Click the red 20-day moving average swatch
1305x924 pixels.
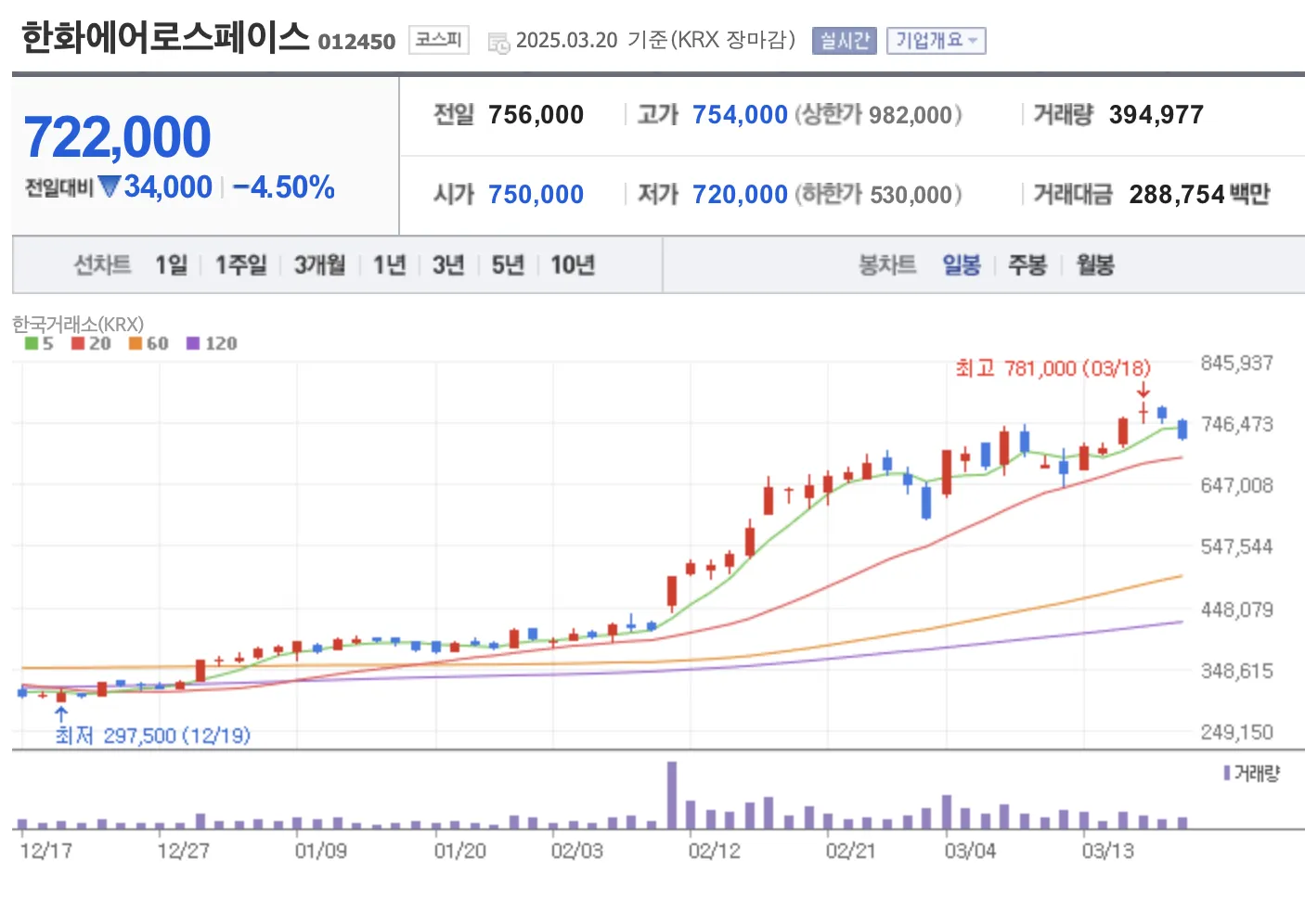click(x=78, y=343)
